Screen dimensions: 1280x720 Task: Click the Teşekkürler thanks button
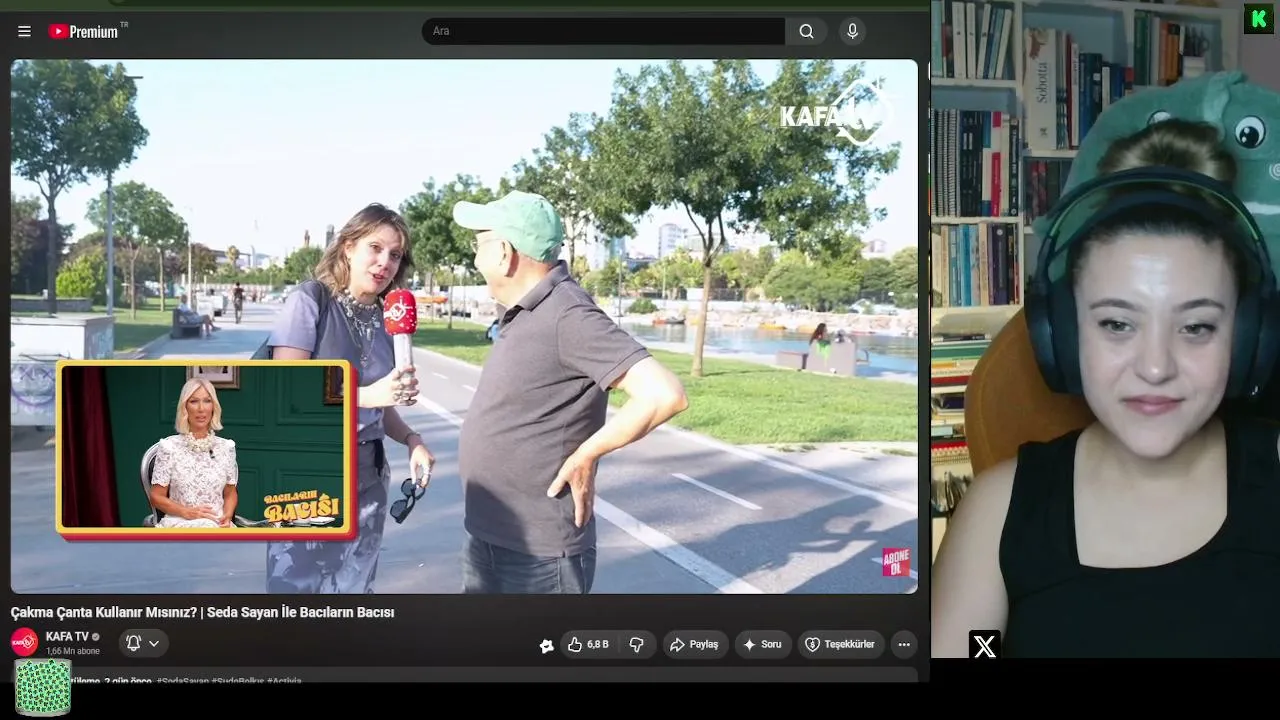pyautogui.click(x=840, y=645)
